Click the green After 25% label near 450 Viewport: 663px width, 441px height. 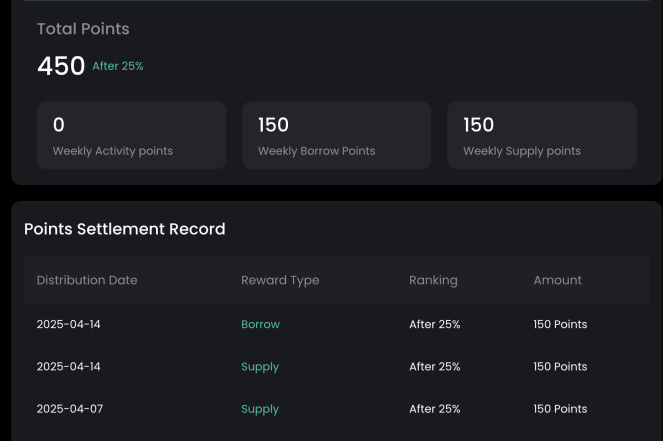(118, 66)
